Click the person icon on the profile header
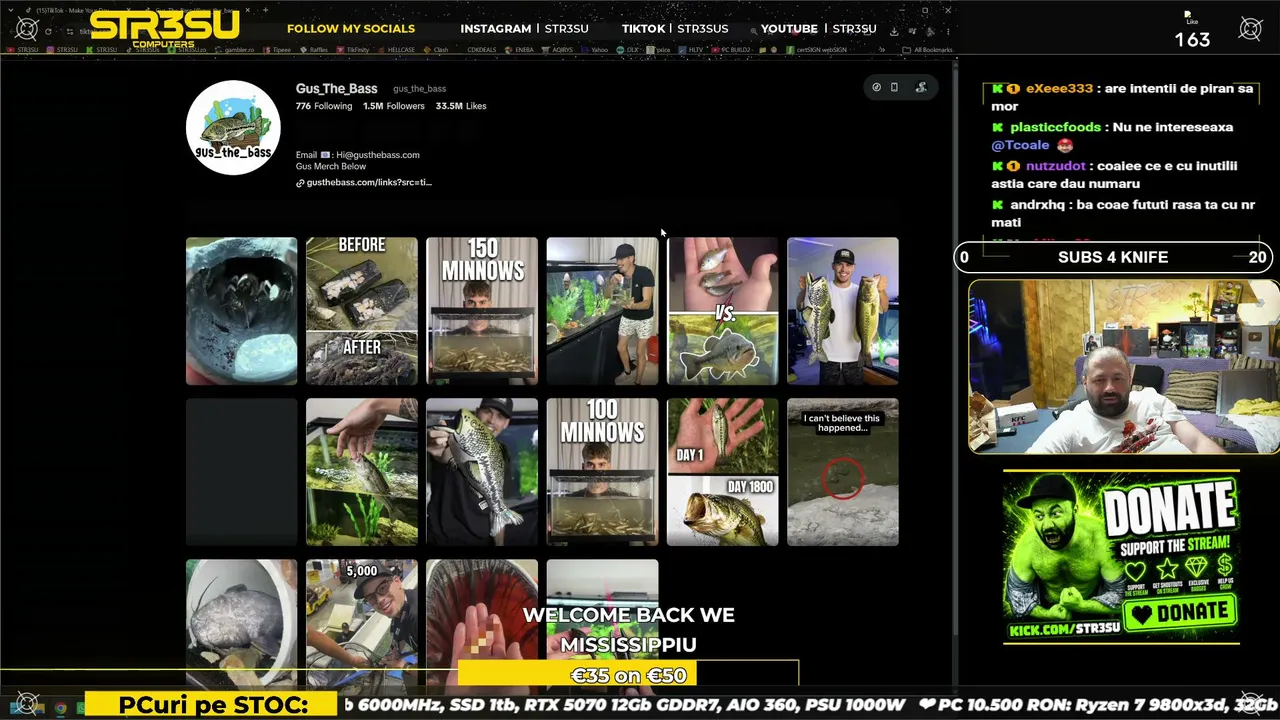 (921, 87)
